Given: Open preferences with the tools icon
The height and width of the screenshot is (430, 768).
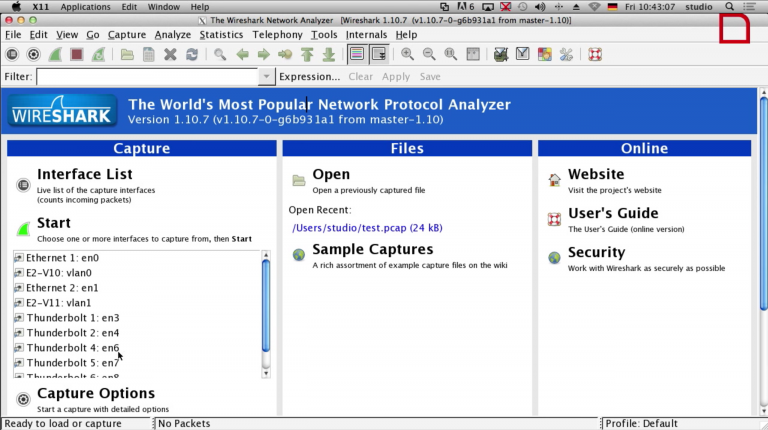Looking at the screenshot, I should pyautogui.click(x=566, y=54).
